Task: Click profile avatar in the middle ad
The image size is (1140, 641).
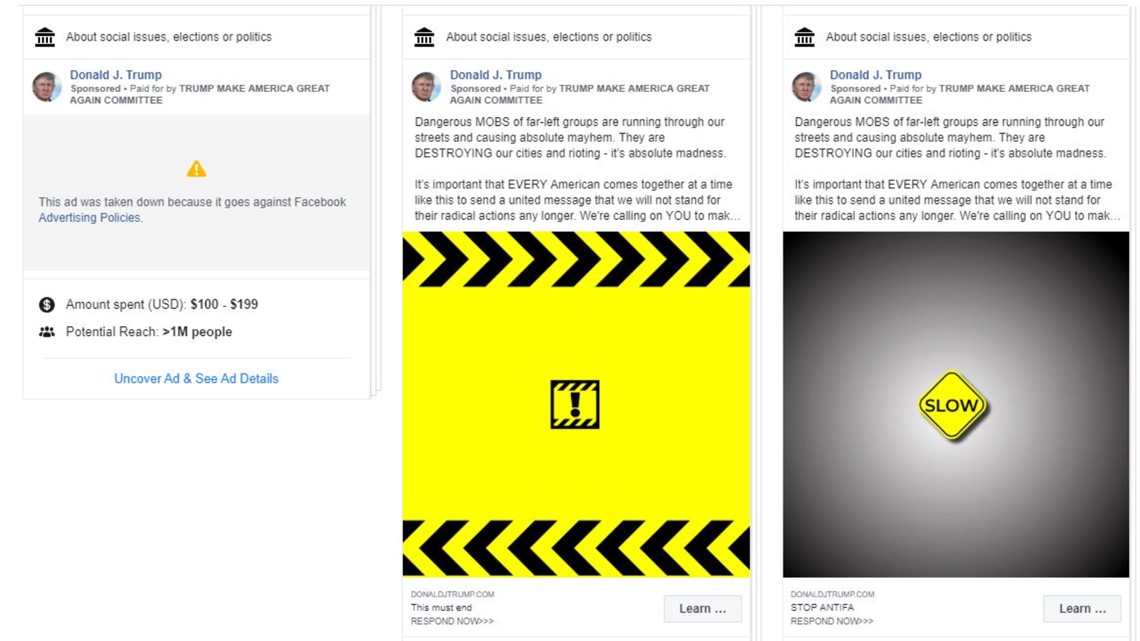Action: (427, 86)
